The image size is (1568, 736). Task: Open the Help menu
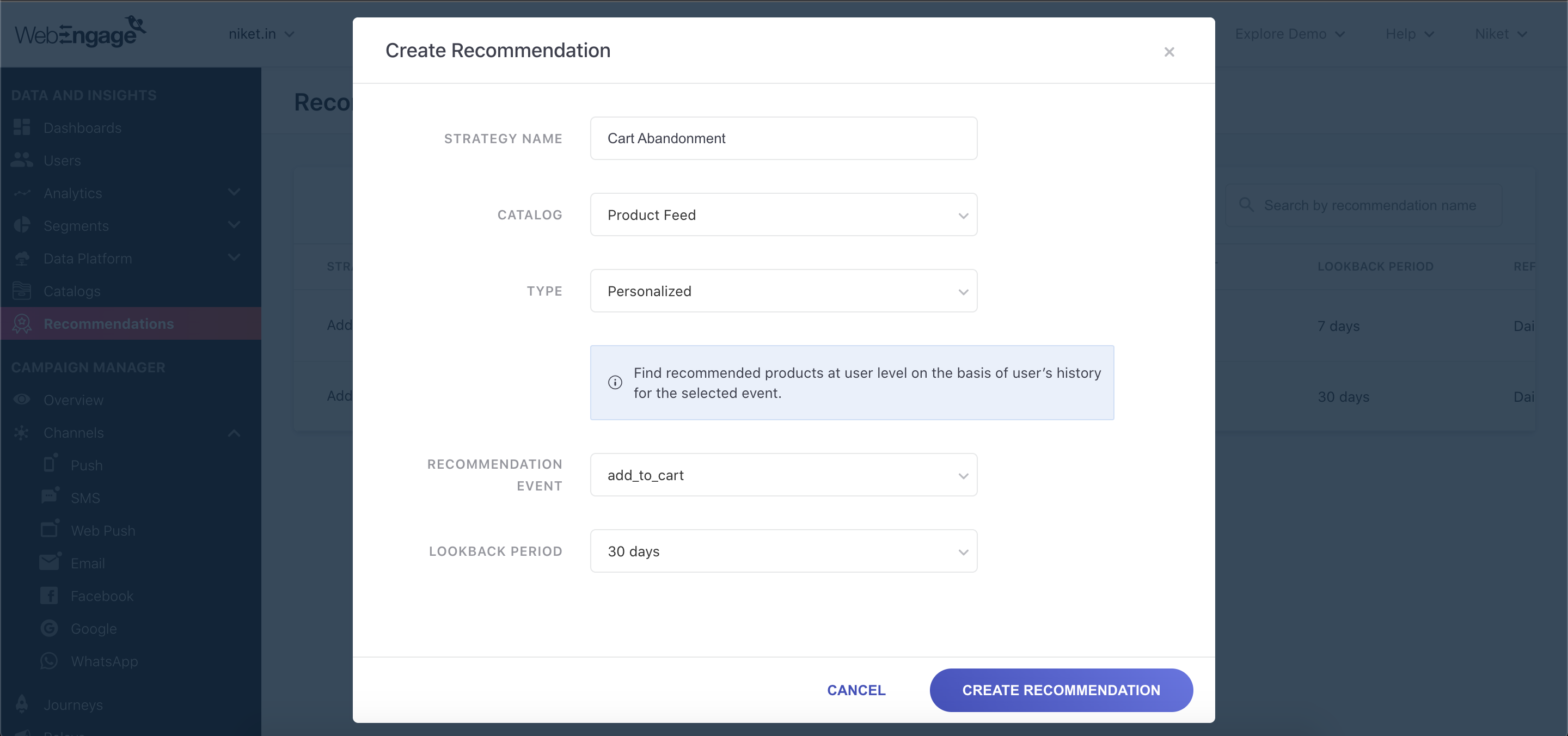click(x=1410, y=34)
